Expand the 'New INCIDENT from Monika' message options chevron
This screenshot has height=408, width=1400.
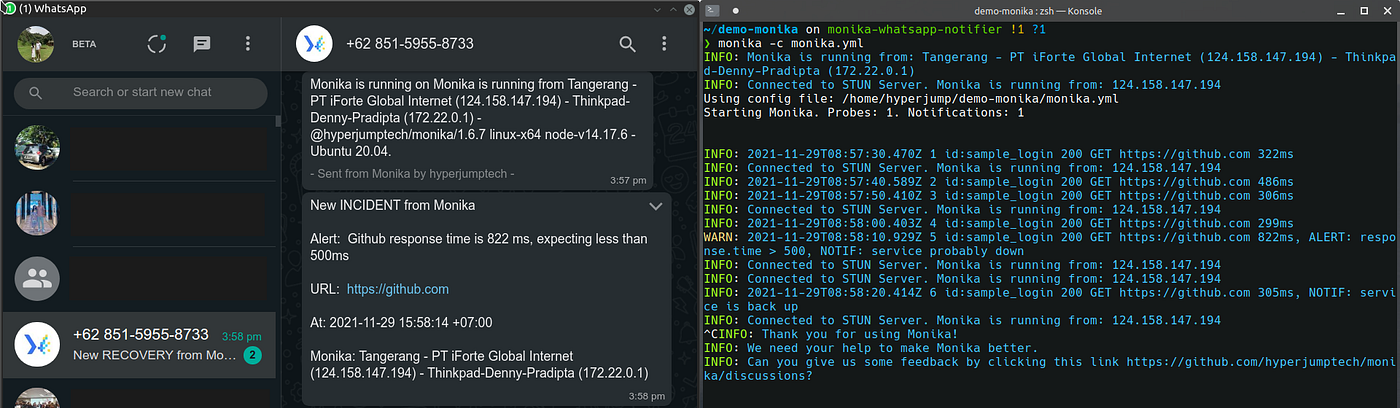(656, 206)
